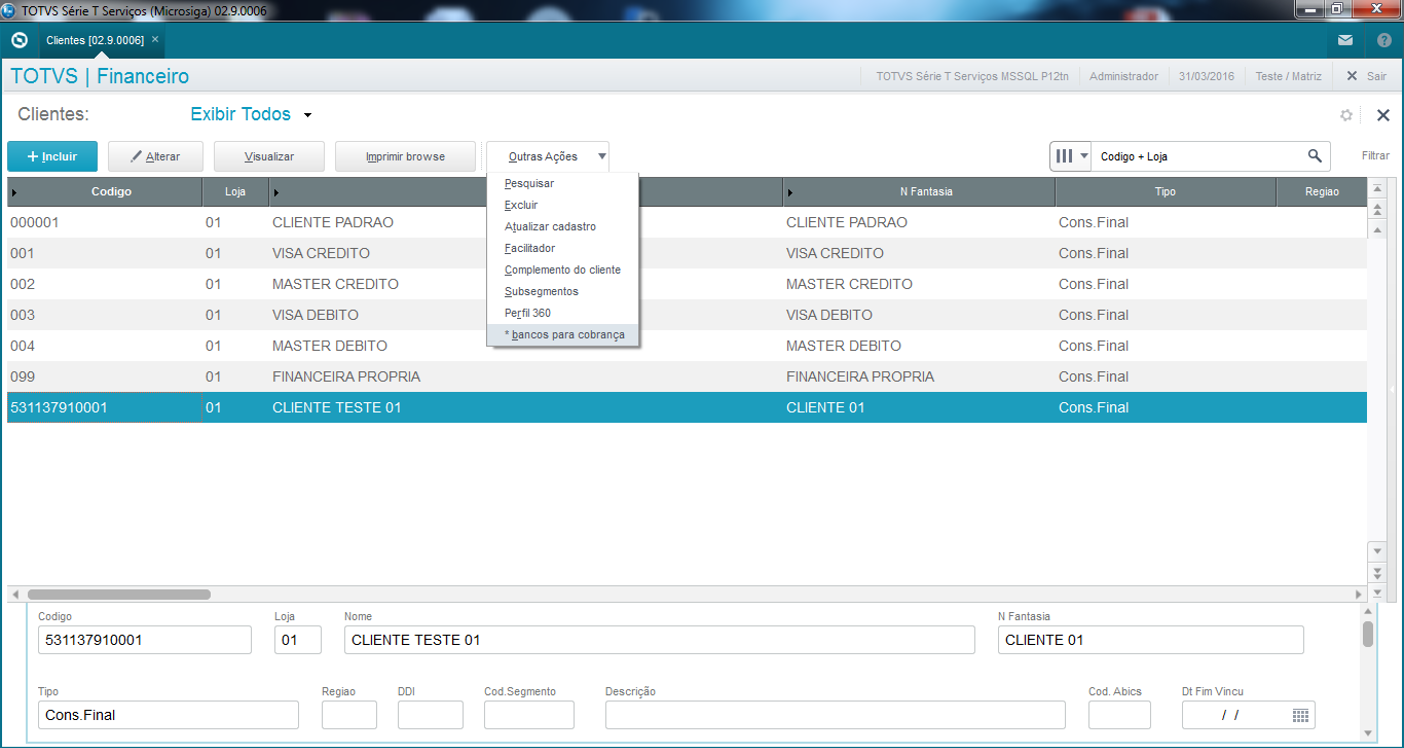Open the mail envelope icon
Image resolution: width=1404 pixels, height=748 pixels.
(x=1345, y=41)
